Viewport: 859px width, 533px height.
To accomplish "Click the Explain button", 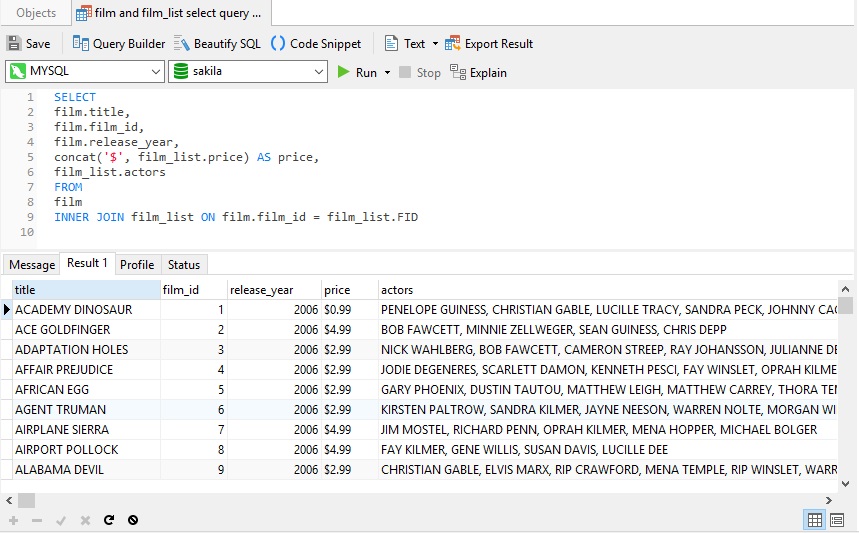I will 478,72.
